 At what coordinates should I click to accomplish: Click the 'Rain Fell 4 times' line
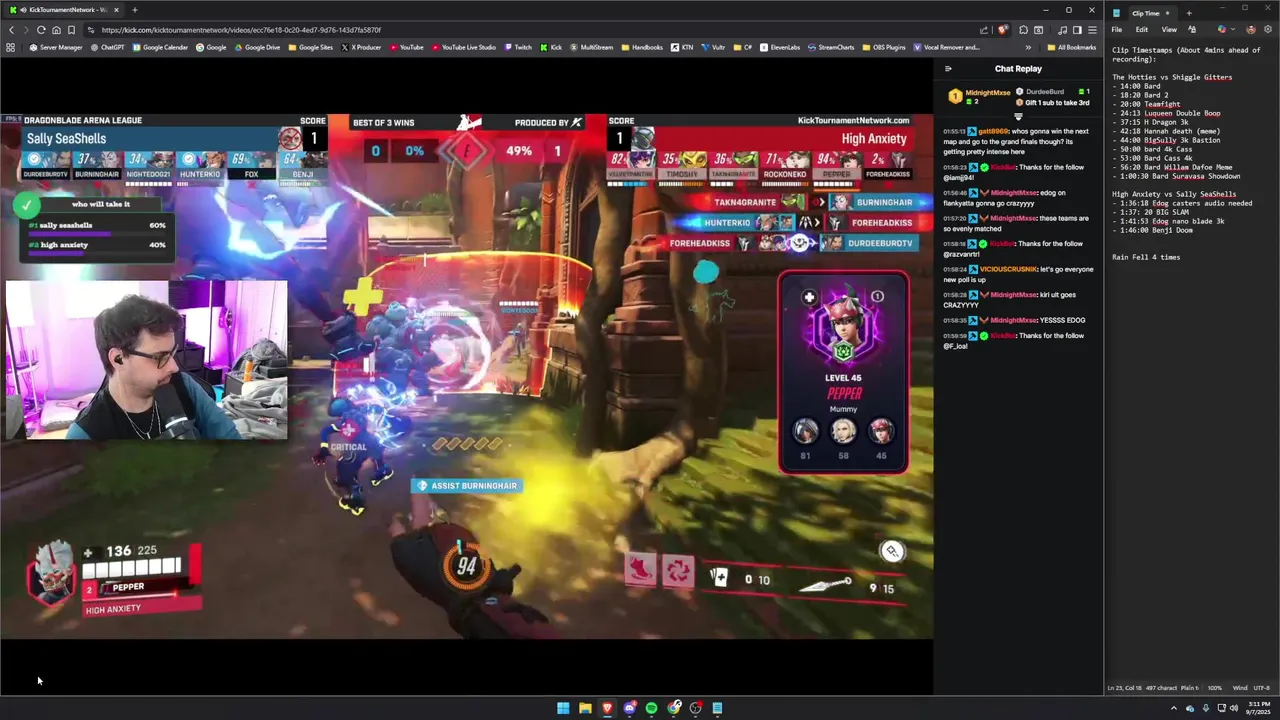tap(1146, 257)
